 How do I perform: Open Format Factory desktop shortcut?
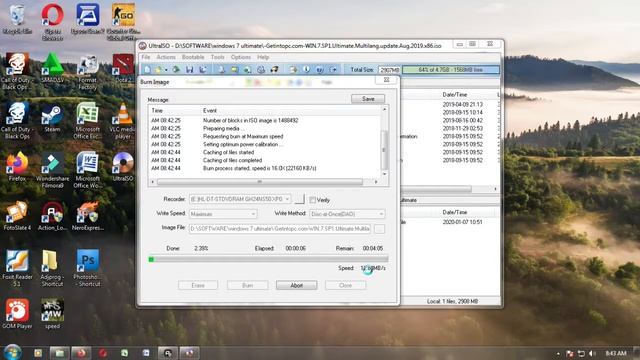coord(87,71)
